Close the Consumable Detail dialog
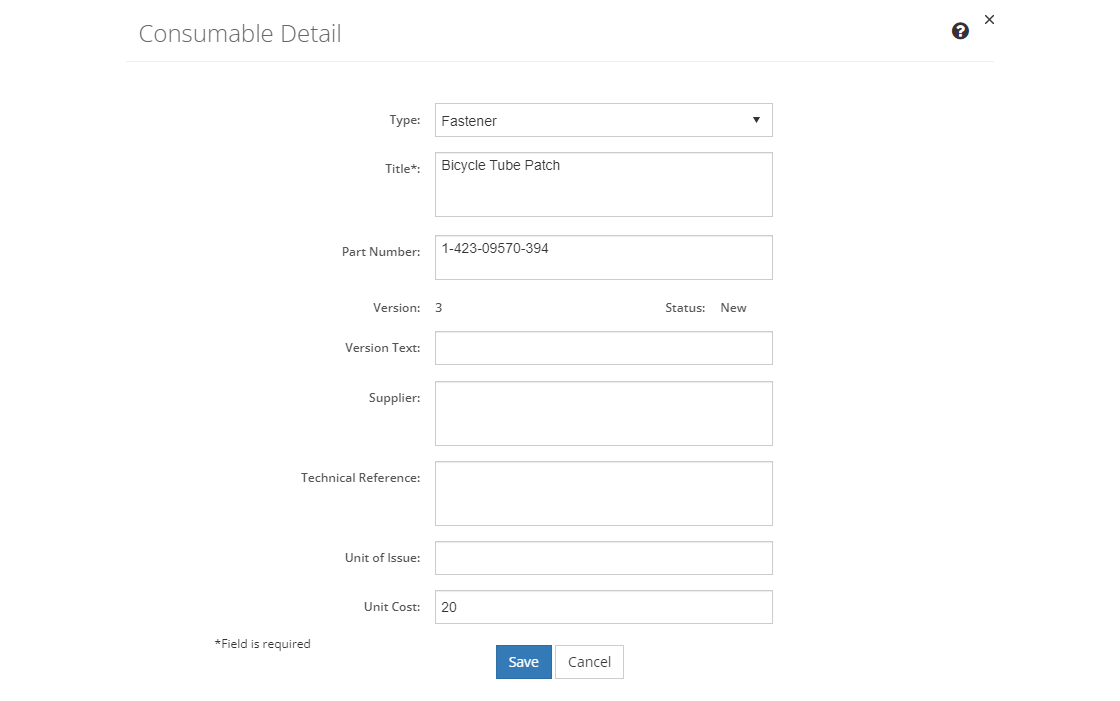 pos(989,19)
